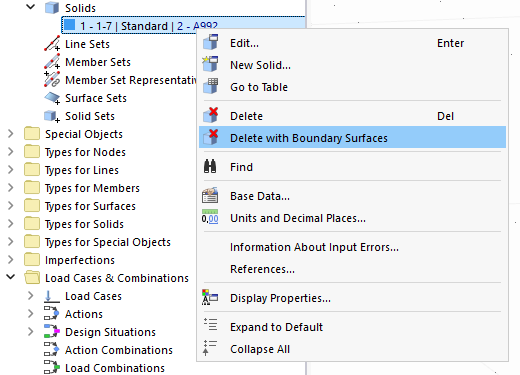Open Display Properties... entry

(352, 298)
